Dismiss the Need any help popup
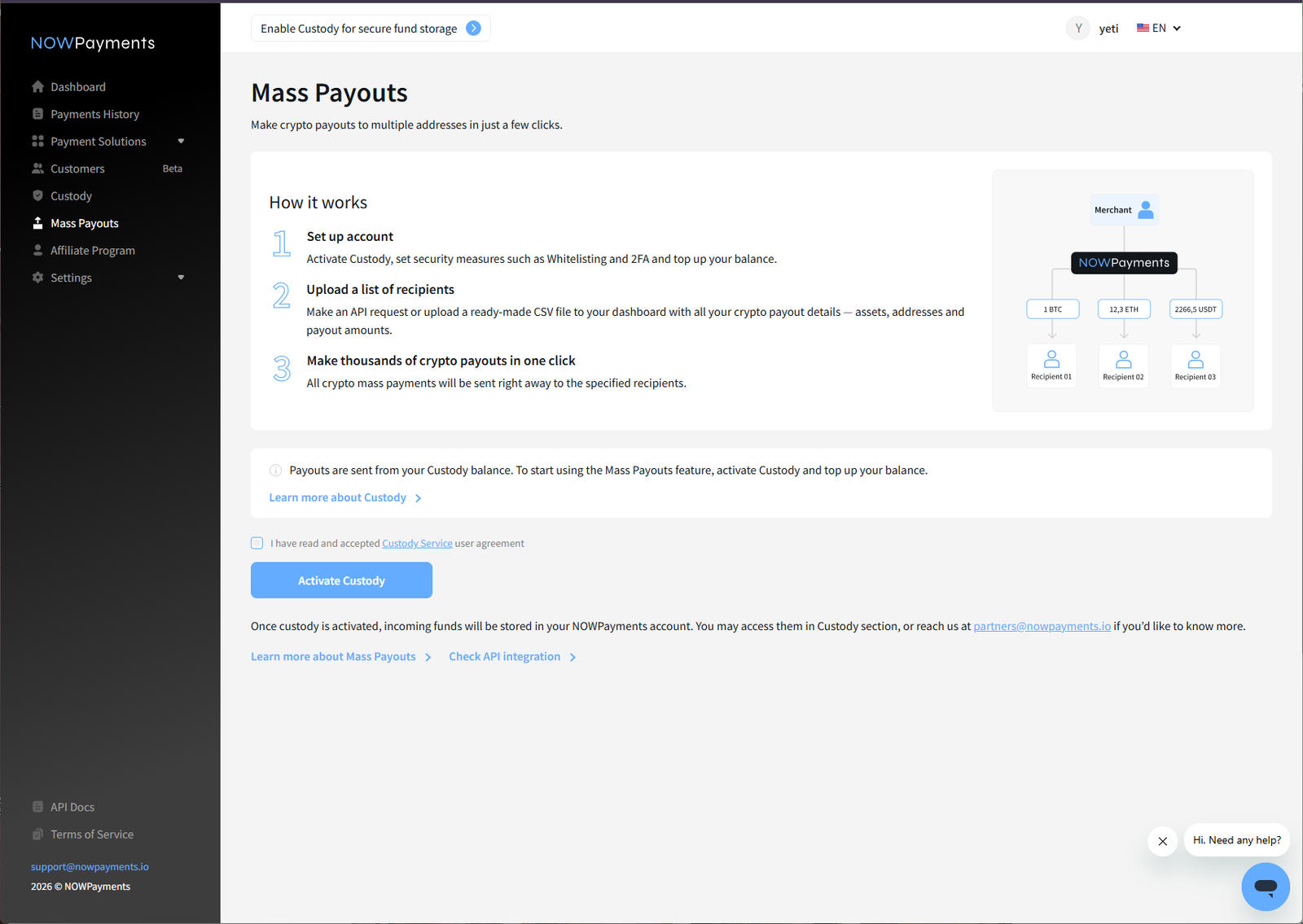 click(x=1162, y=841)
